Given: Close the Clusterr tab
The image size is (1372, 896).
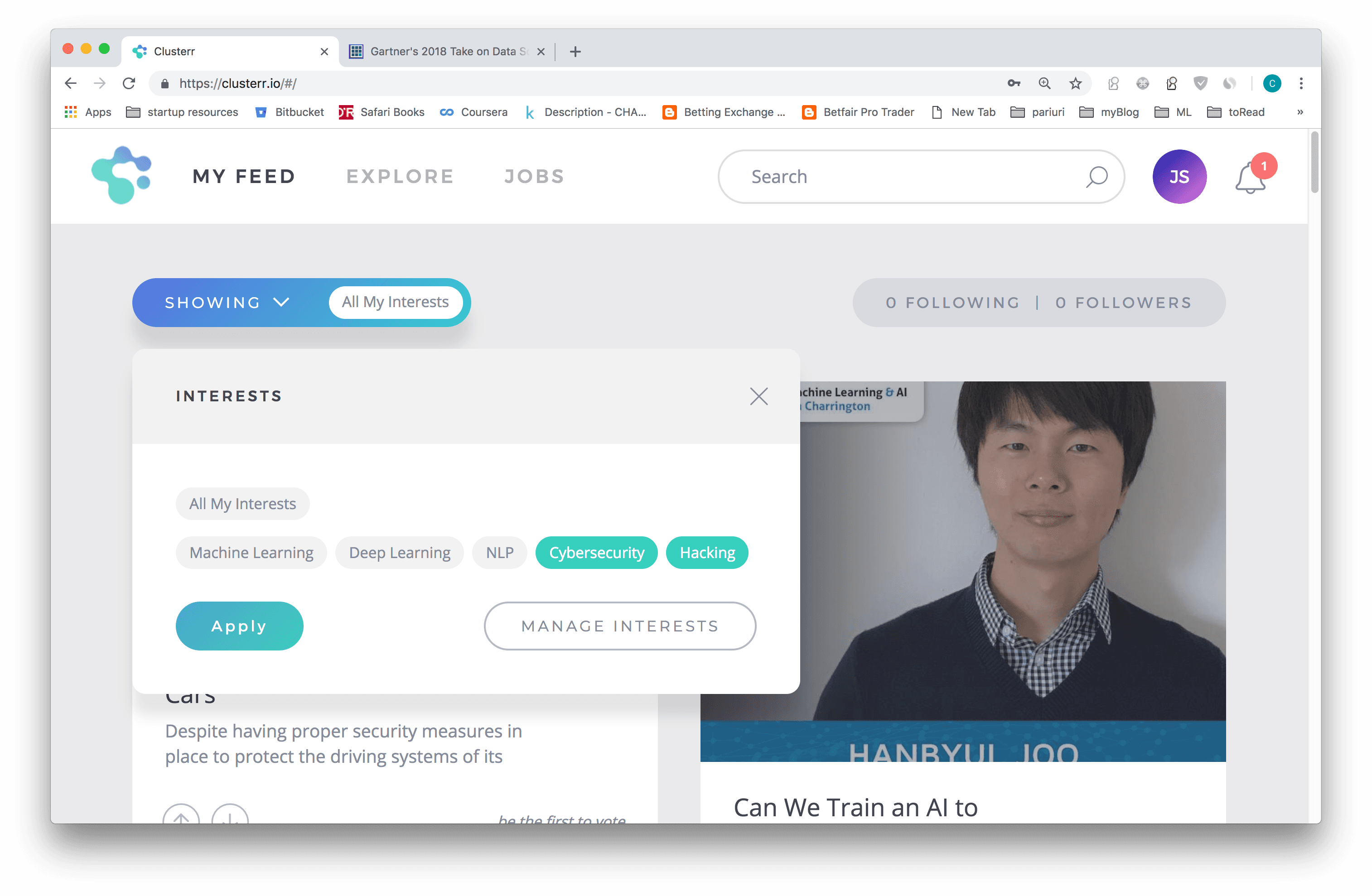Looking at the screenshot, I should pyautogui.click(x=324, y=52).
